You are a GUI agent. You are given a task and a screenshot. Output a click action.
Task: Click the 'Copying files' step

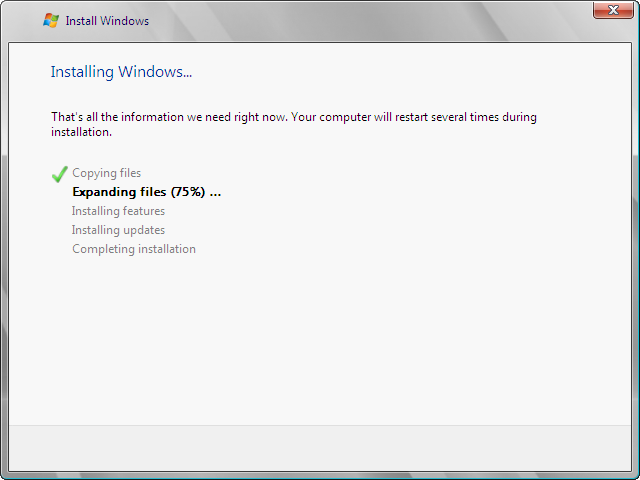pyautogui.click(x=107, y=173)
